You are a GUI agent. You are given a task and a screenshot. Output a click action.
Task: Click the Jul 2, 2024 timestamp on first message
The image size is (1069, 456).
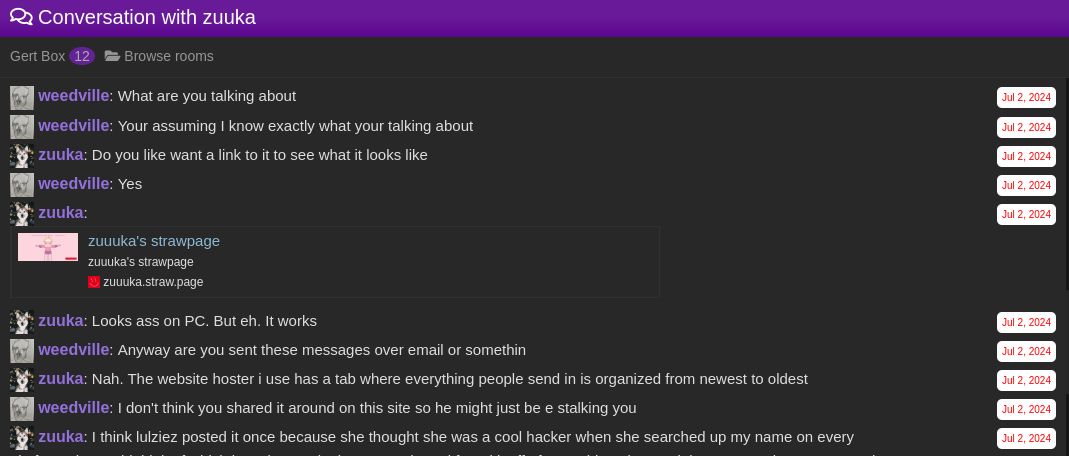point(1026,98)
